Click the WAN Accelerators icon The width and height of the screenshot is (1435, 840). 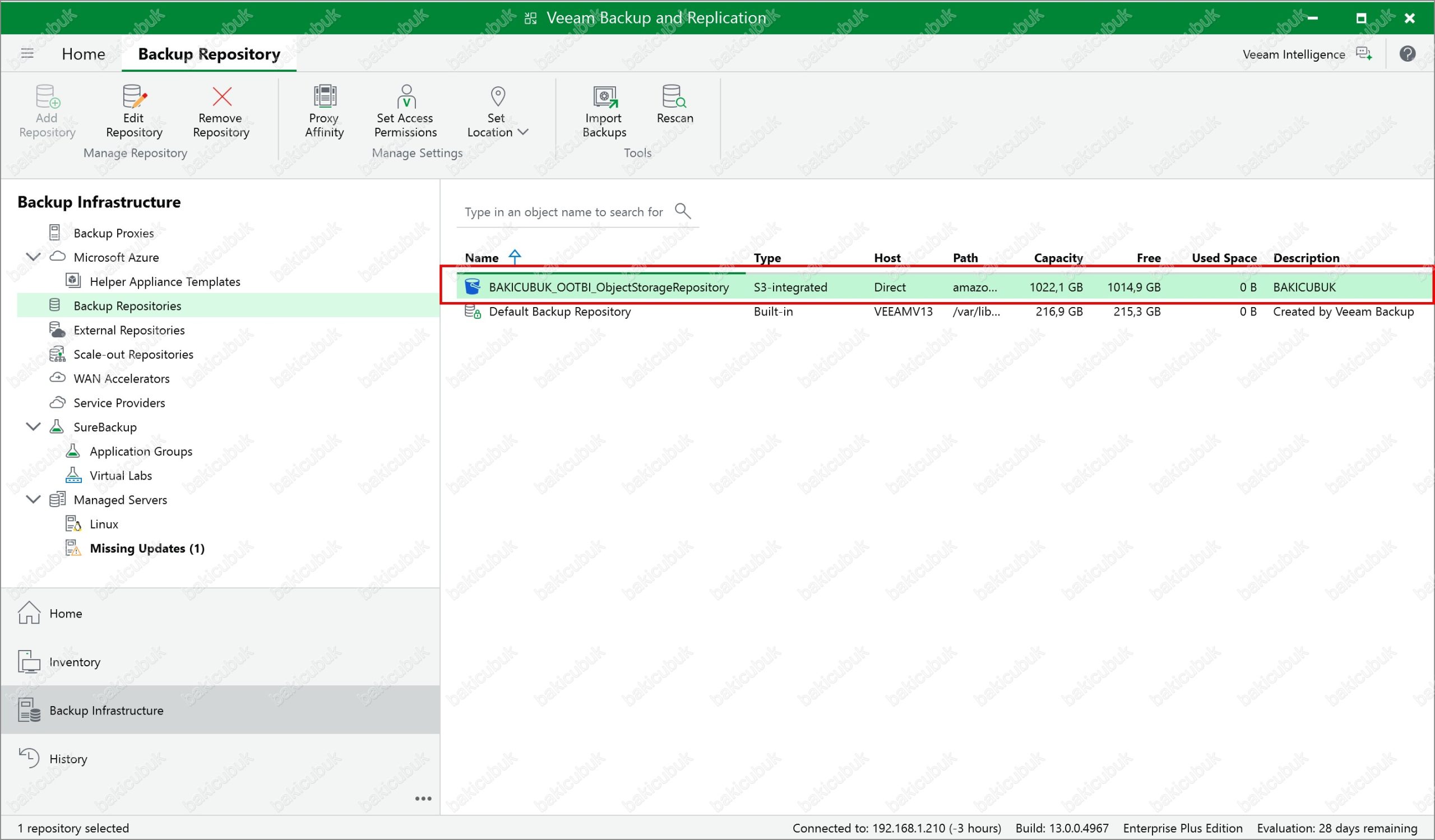click(x=57, y=377)
